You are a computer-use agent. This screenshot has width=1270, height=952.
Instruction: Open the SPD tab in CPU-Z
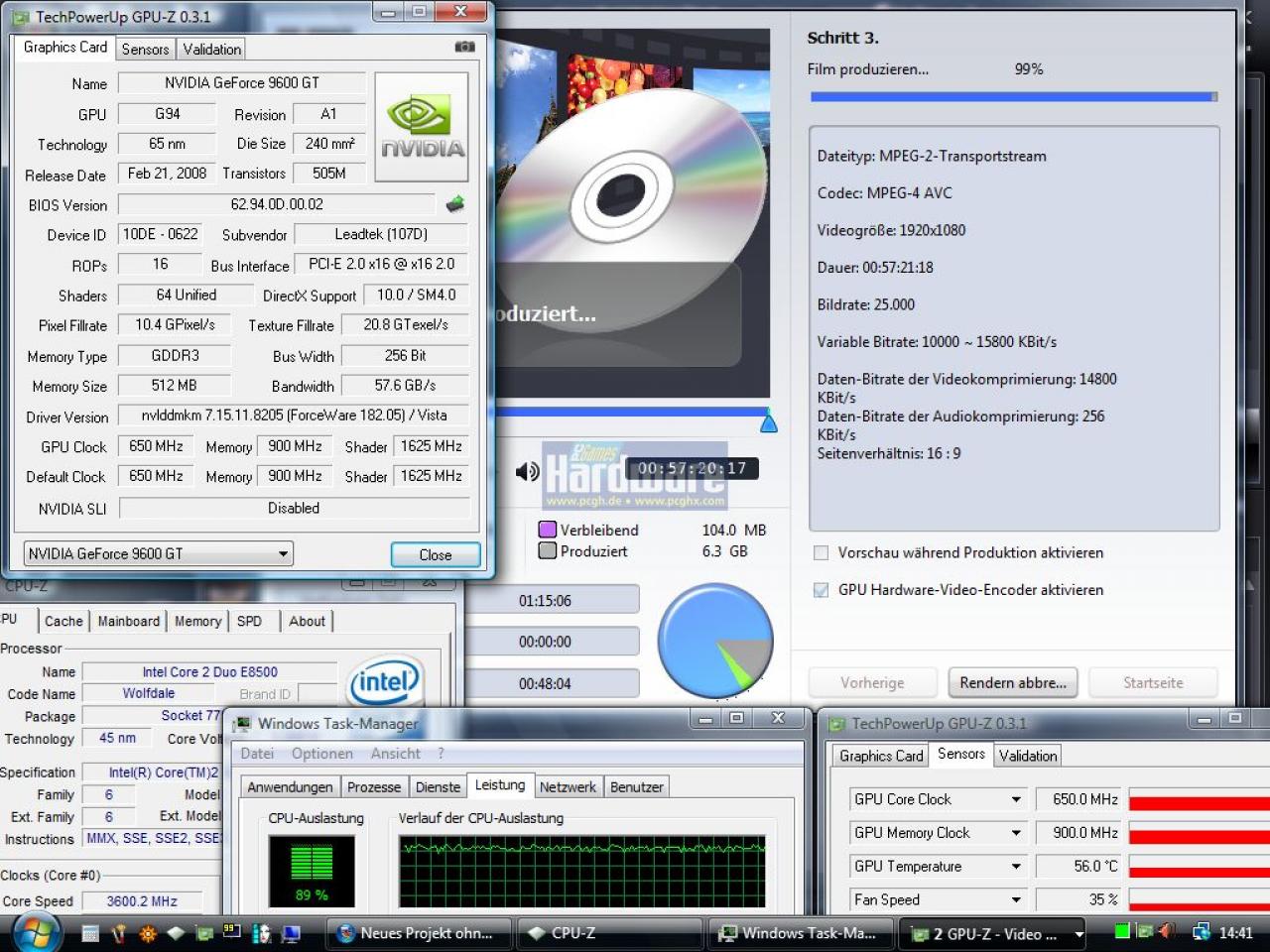coord(249,621)
